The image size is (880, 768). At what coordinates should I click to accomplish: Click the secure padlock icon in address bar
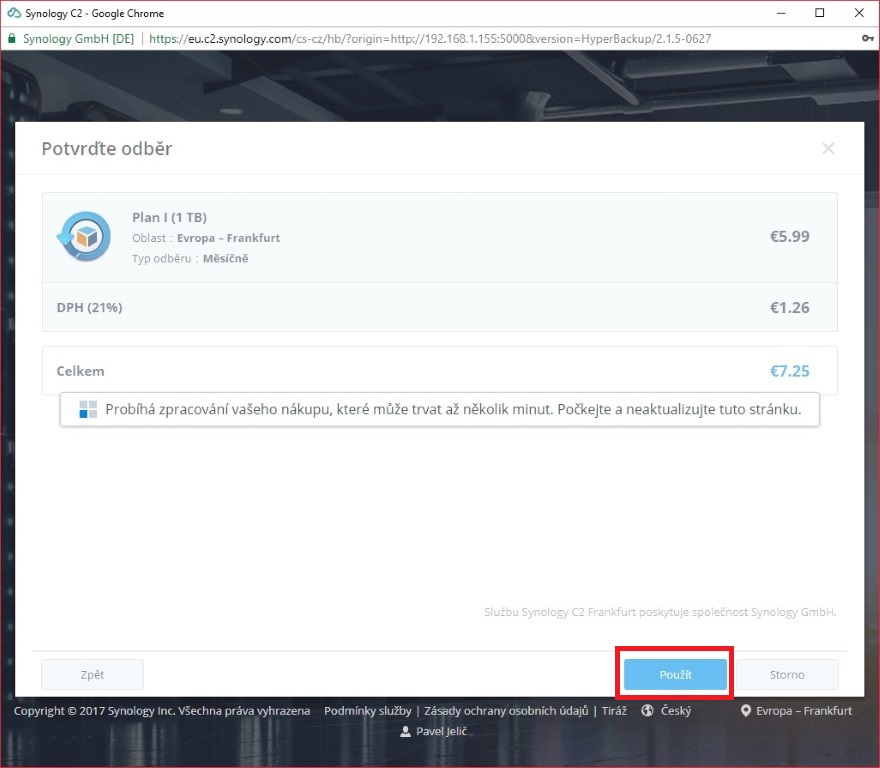11,38
